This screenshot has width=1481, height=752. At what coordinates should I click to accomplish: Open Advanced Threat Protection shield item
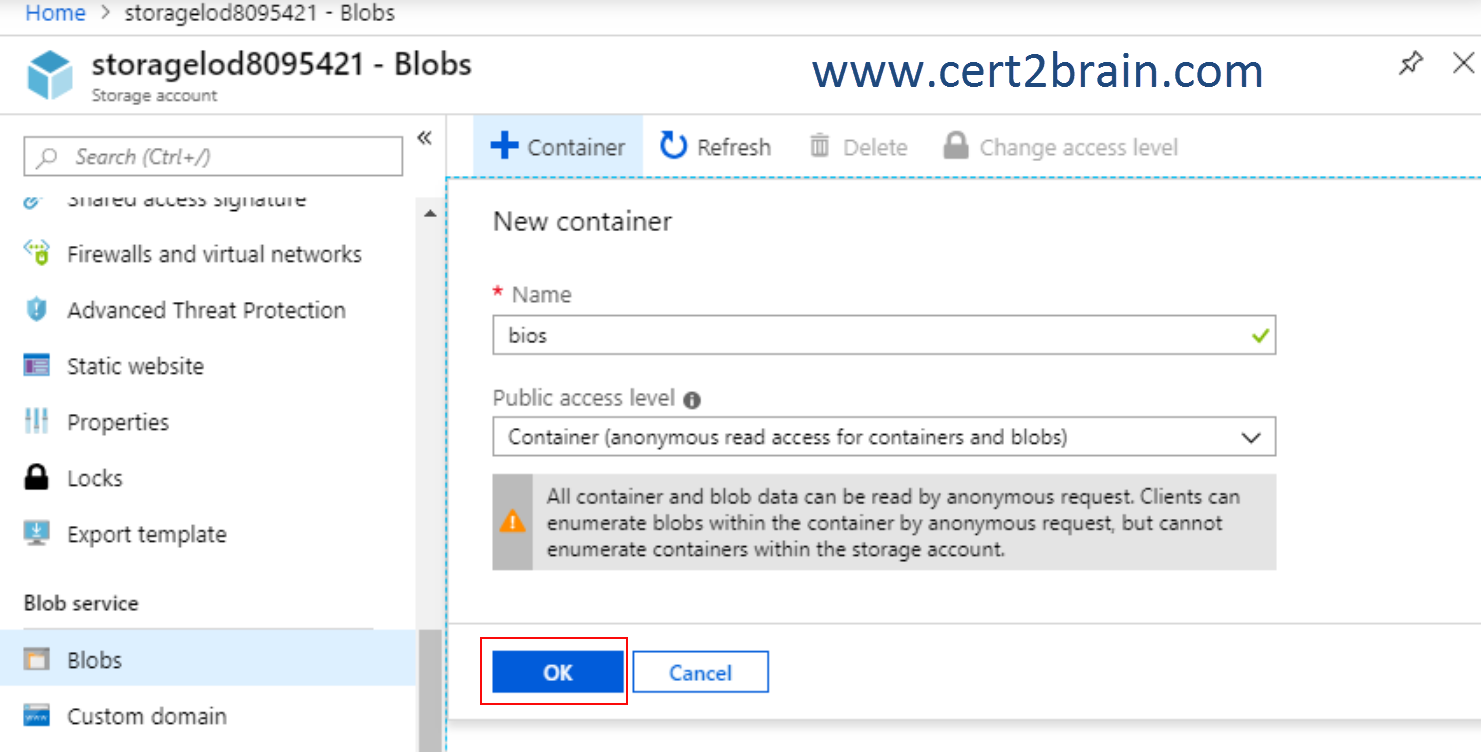pyautogui.click(x=207, y=310)
